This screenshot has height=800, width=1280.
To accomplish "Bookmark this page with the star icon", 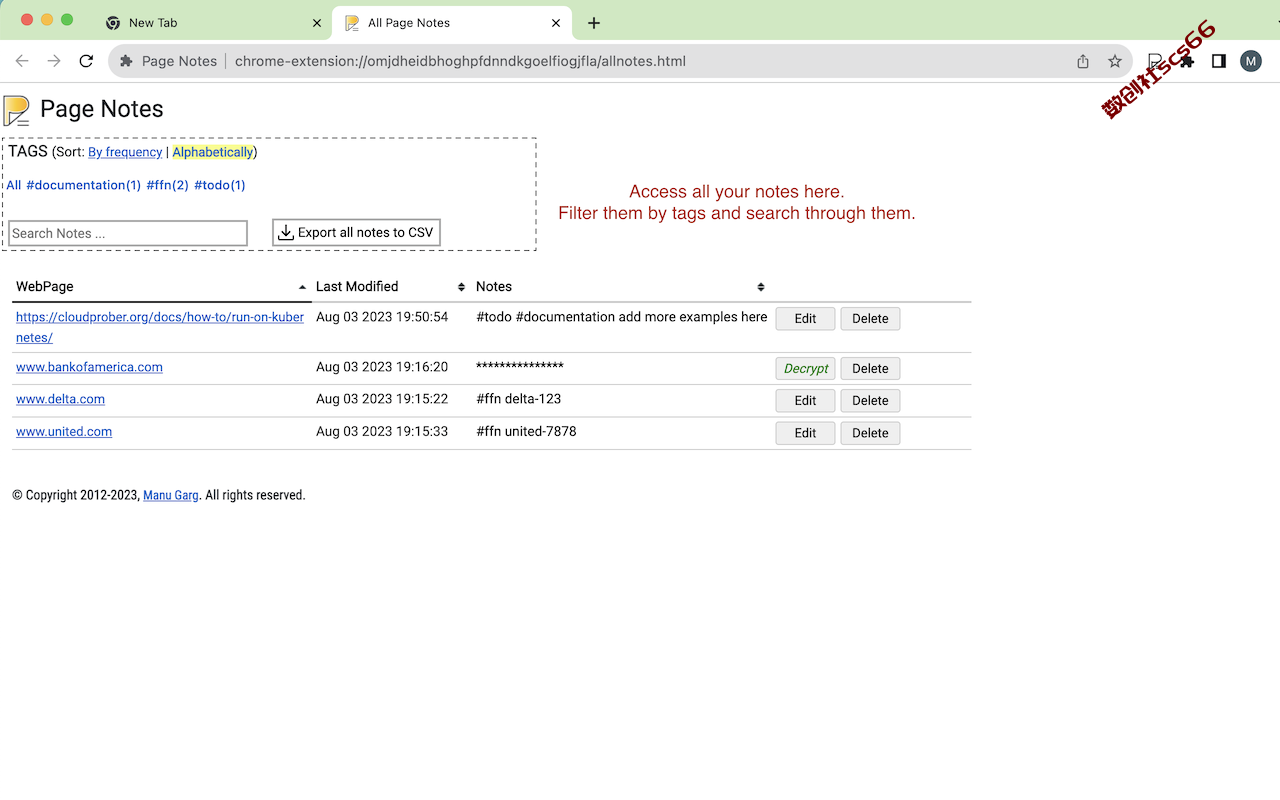I will [x=1115, y=61].
